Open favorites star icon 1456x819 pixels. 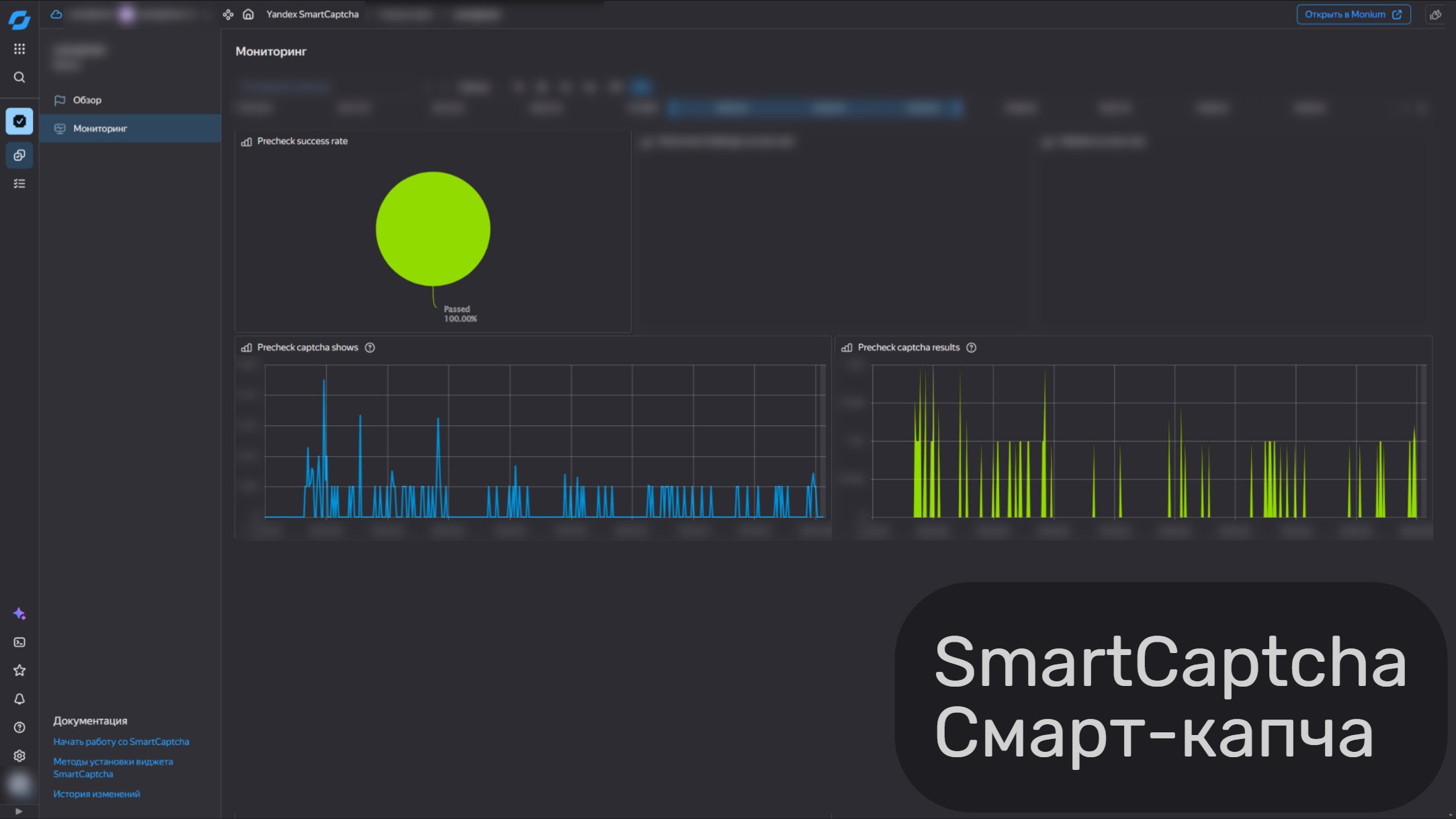19,671
